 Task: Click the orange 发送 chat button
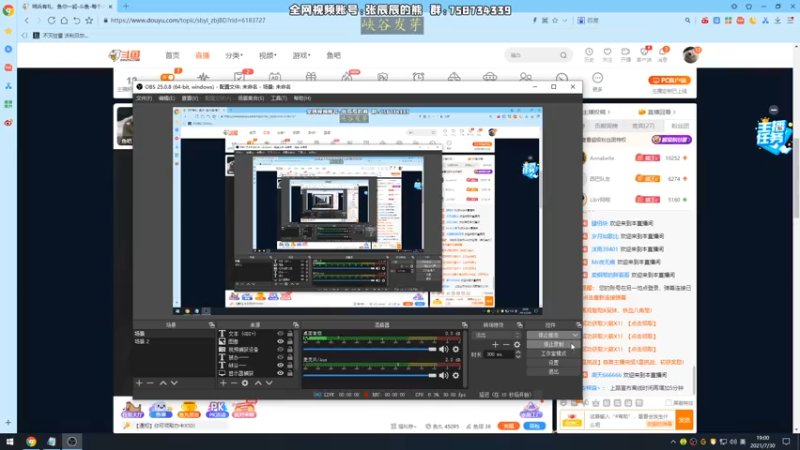[684, 420]
